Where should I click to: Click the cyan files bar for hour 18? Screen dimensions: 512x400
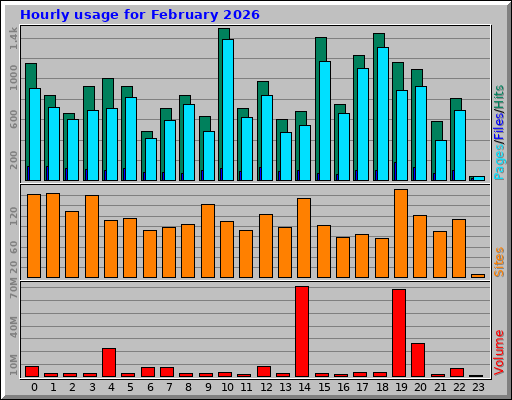click(383, 114)
